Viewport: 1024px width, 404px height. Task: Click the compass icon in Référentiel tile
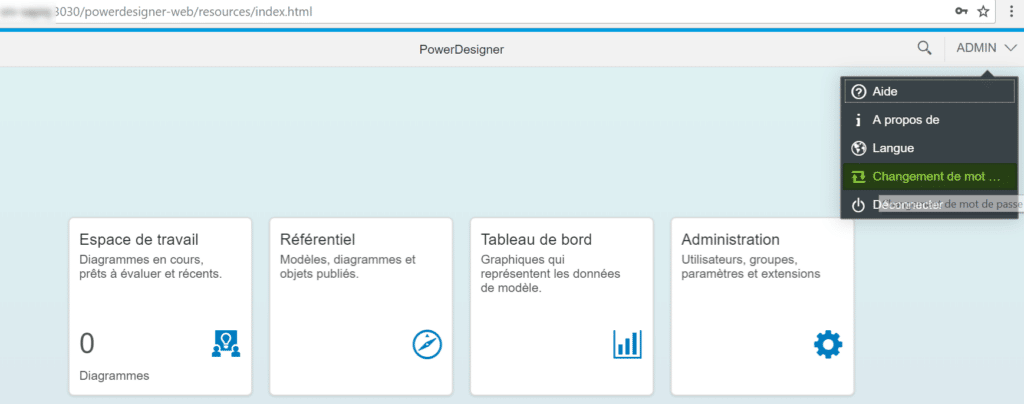(x=427, y=344)
